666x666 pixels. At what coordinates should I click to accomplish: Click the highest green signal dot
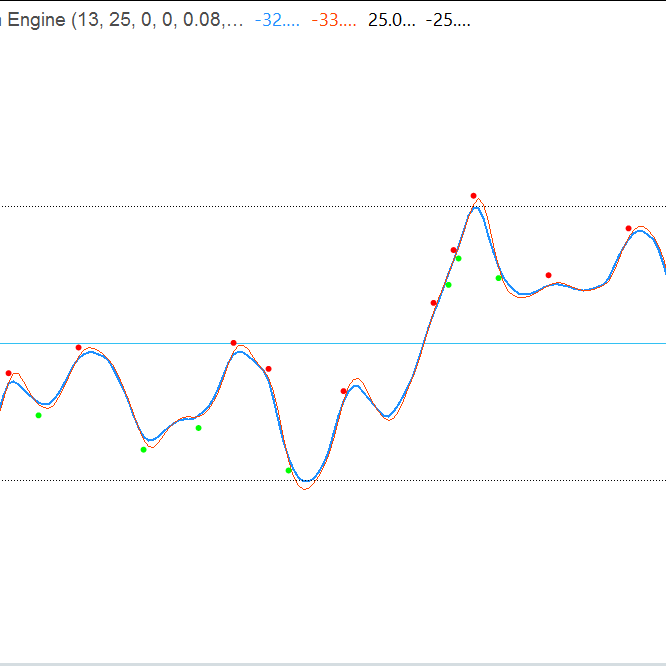click(459, 258)
